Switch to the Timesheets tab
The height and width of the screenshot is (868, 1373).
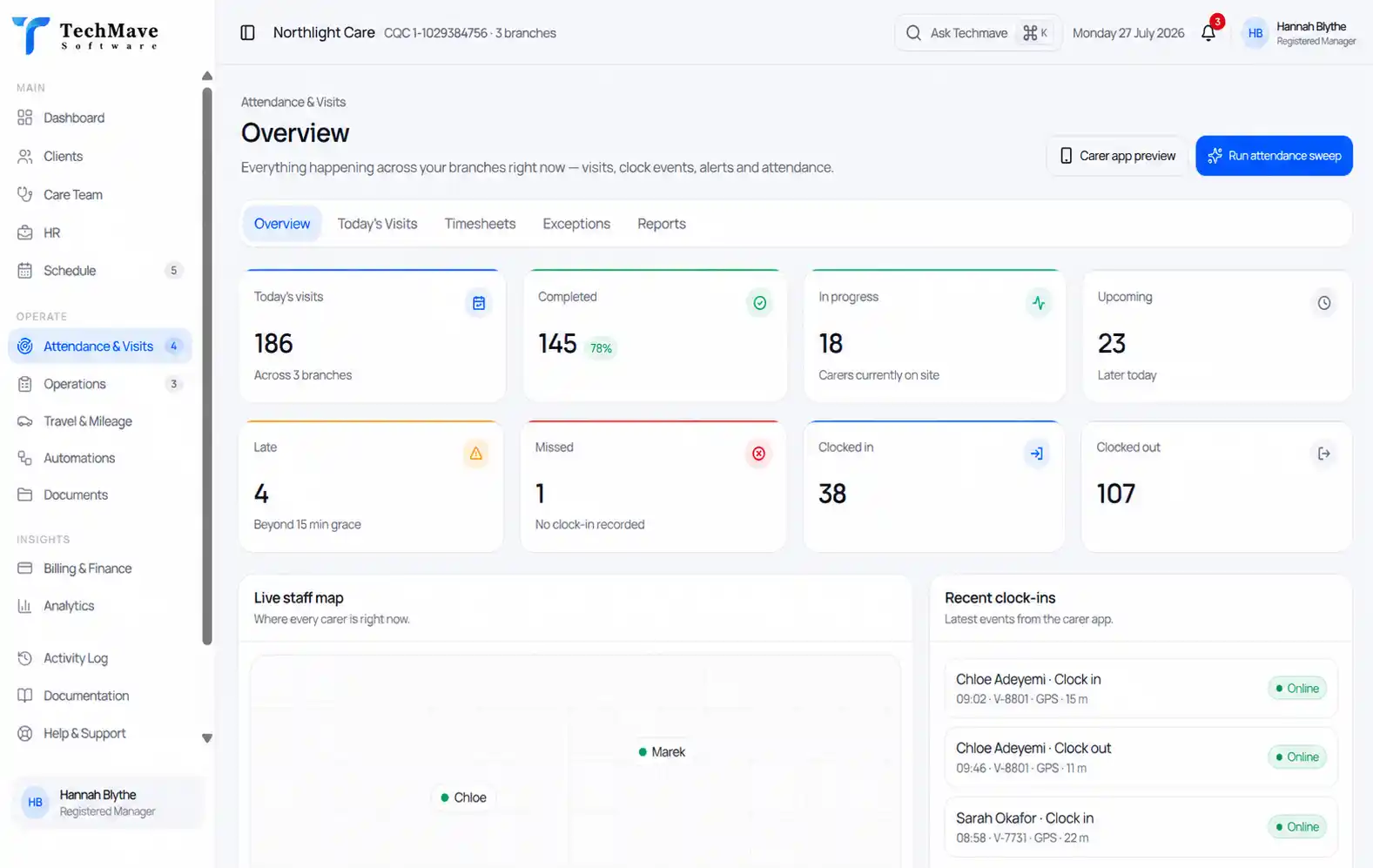pos(480,224)
